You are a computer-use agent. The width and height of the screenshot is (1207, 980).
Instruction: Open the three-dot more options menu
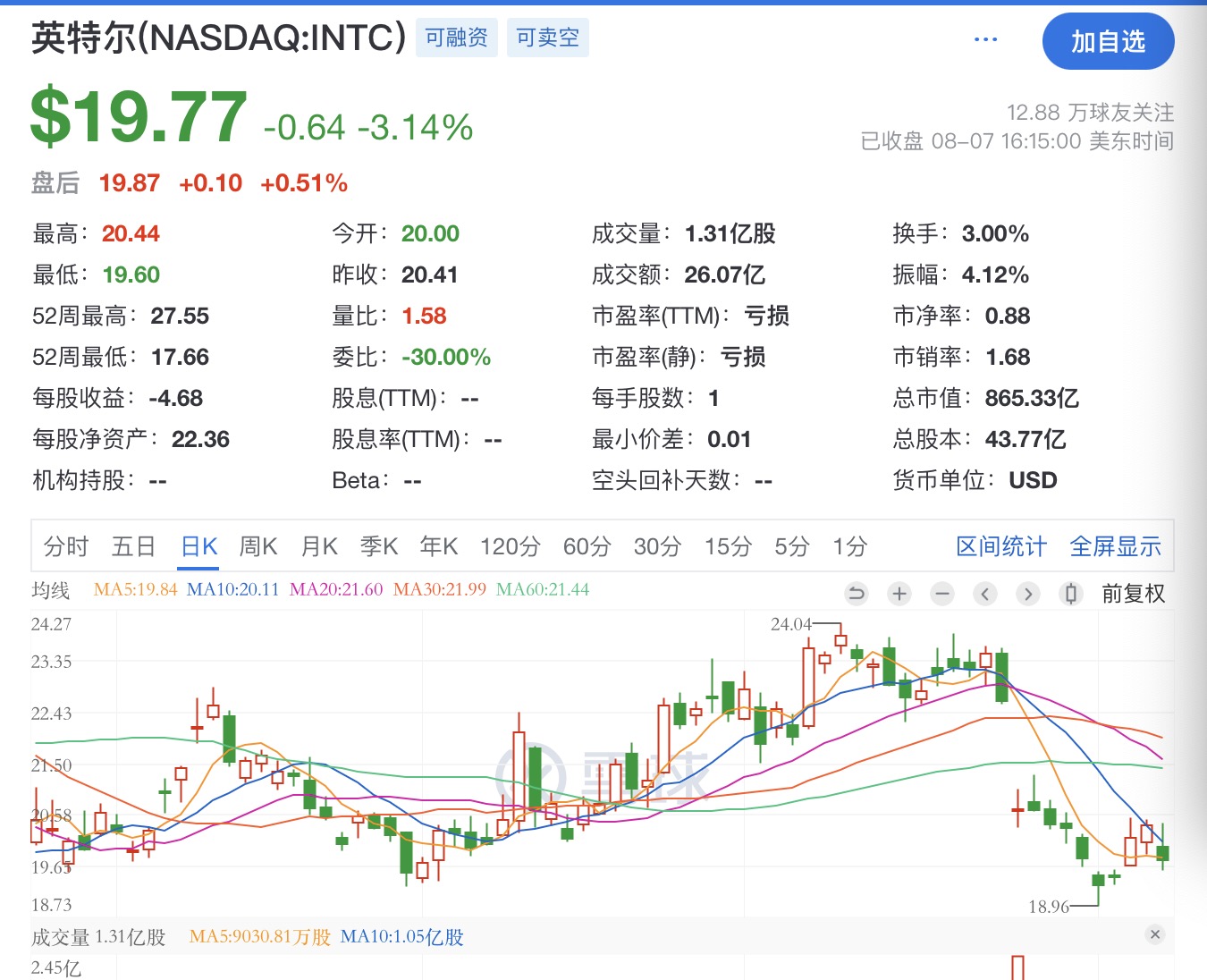[x=985, y=40]
